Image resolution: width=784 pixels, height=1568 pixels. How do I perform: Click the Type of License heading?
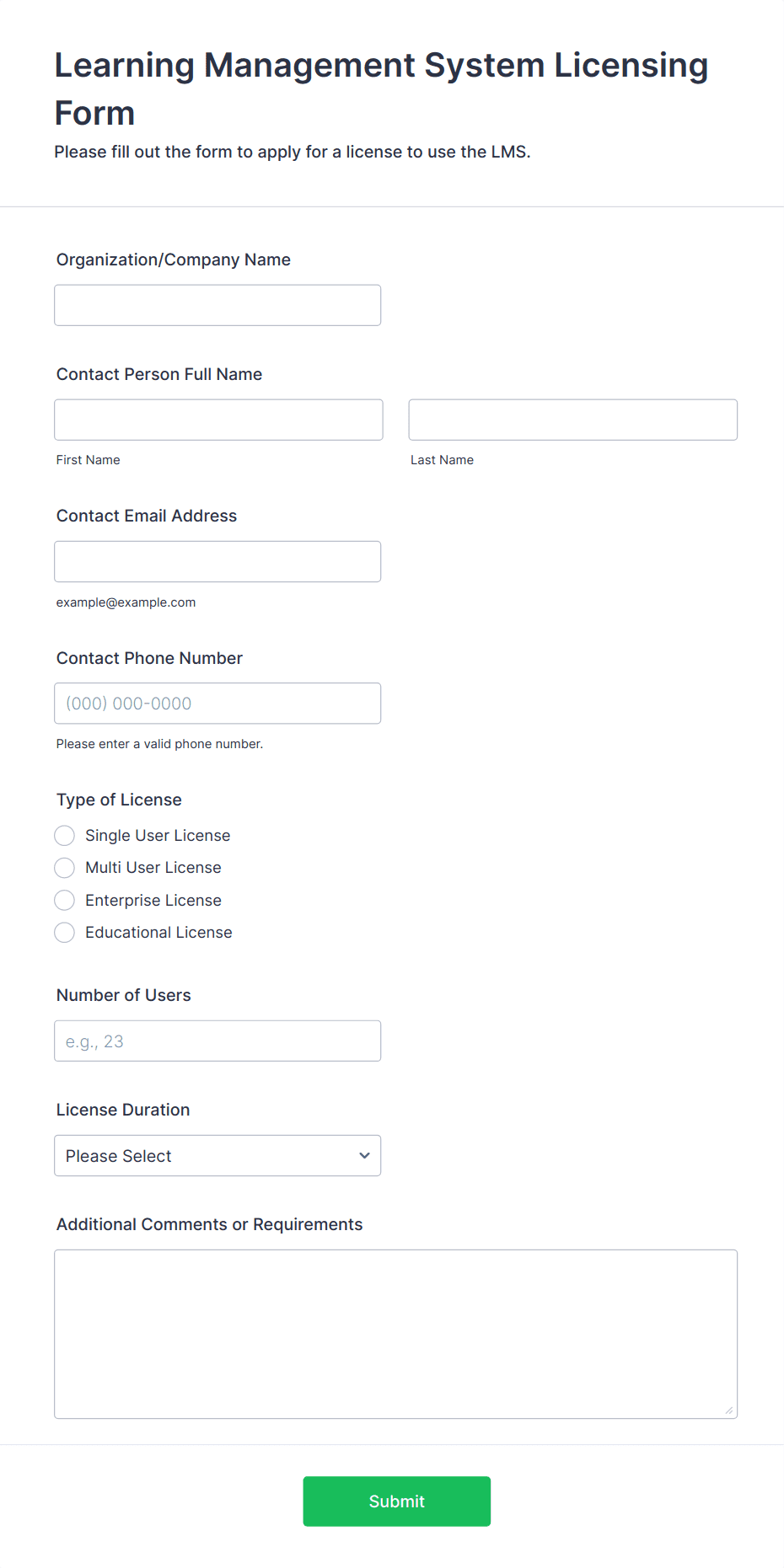tap(119, 800)
